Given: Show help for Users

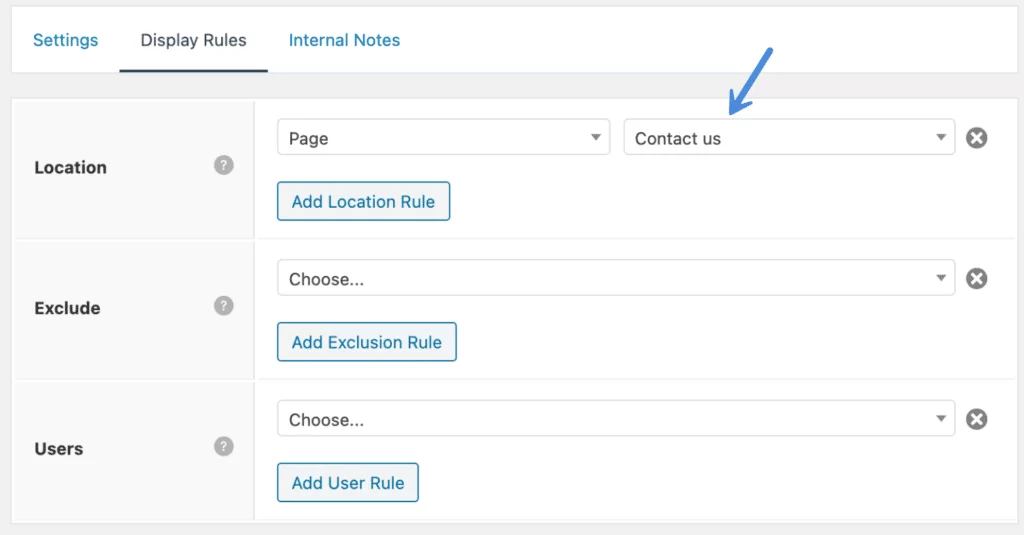Looking at the screenshot, I should 223,446.
